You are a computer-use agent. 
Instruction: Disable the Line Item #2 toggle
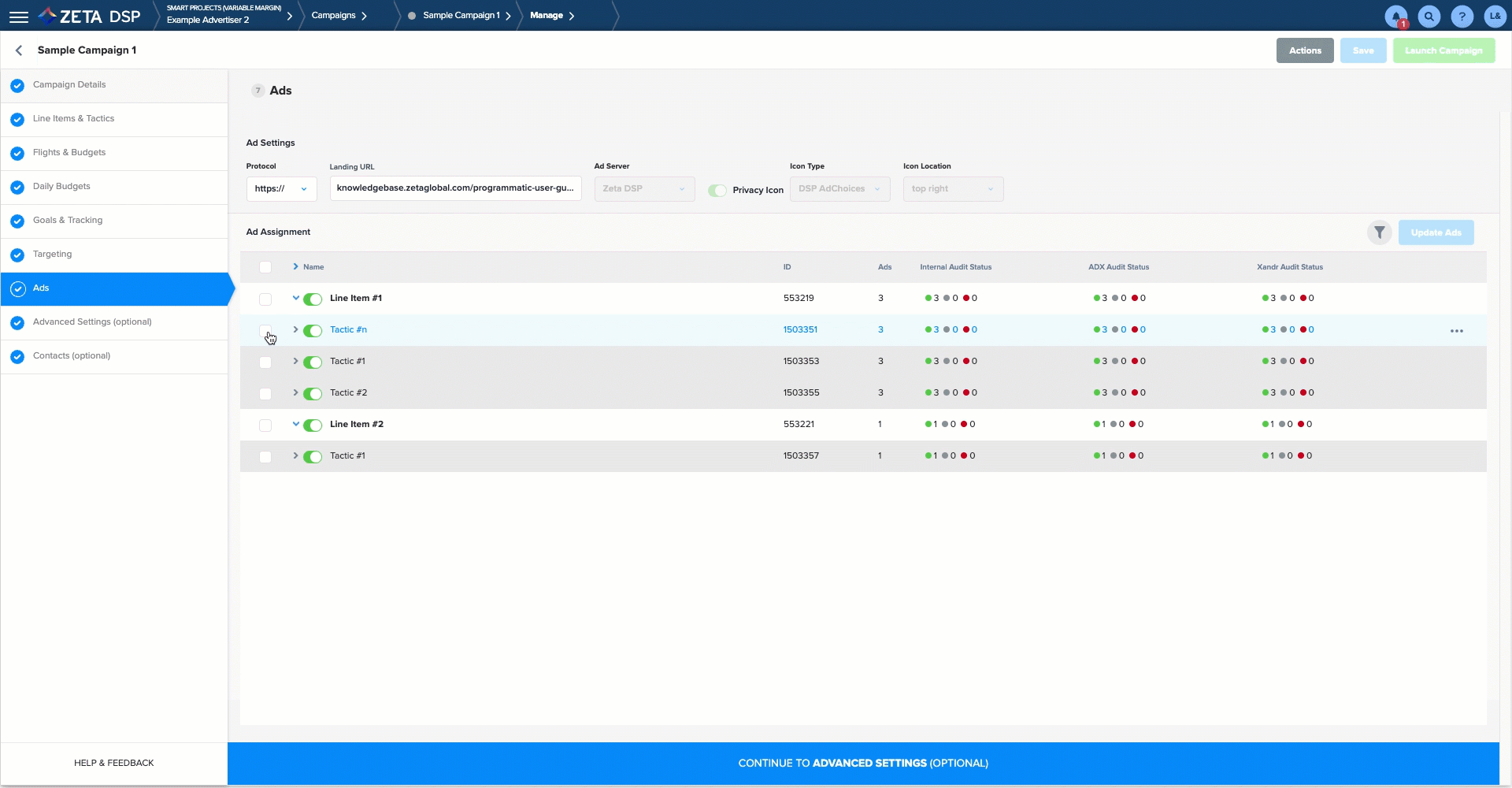pos(313,426)
